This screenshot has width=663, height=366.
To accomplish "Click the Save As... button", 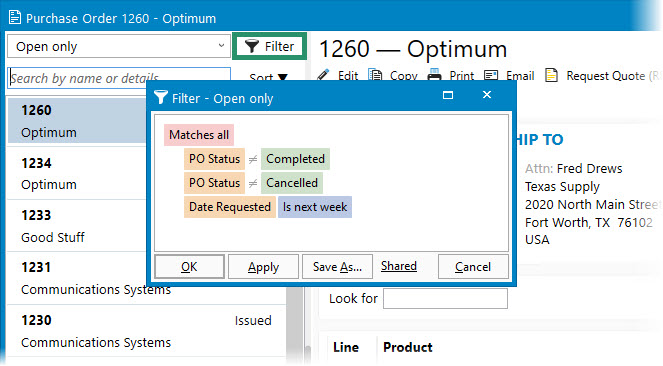I will [337, 267].
